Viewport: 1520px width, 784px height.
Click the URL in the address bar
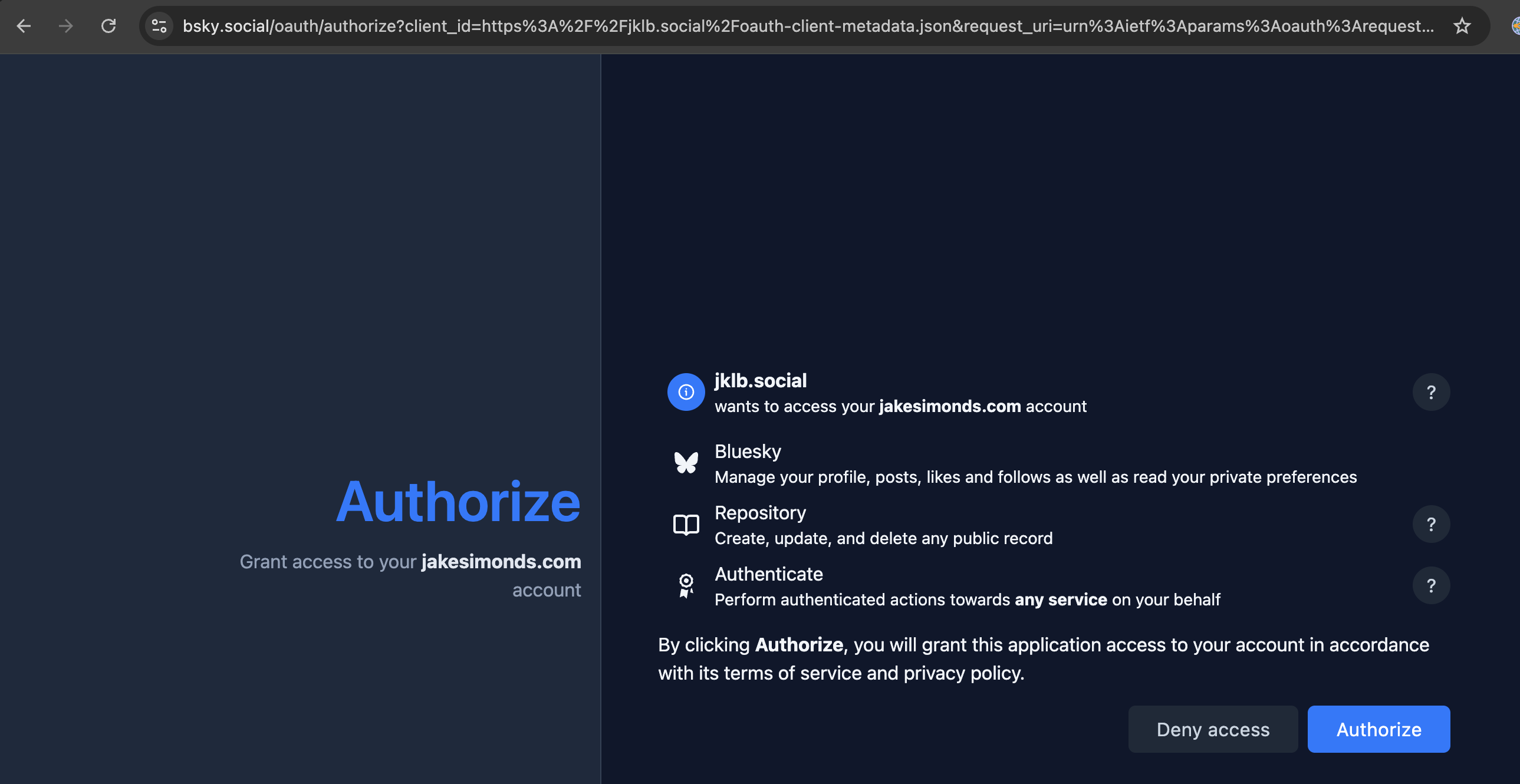[x=807, y=26]
